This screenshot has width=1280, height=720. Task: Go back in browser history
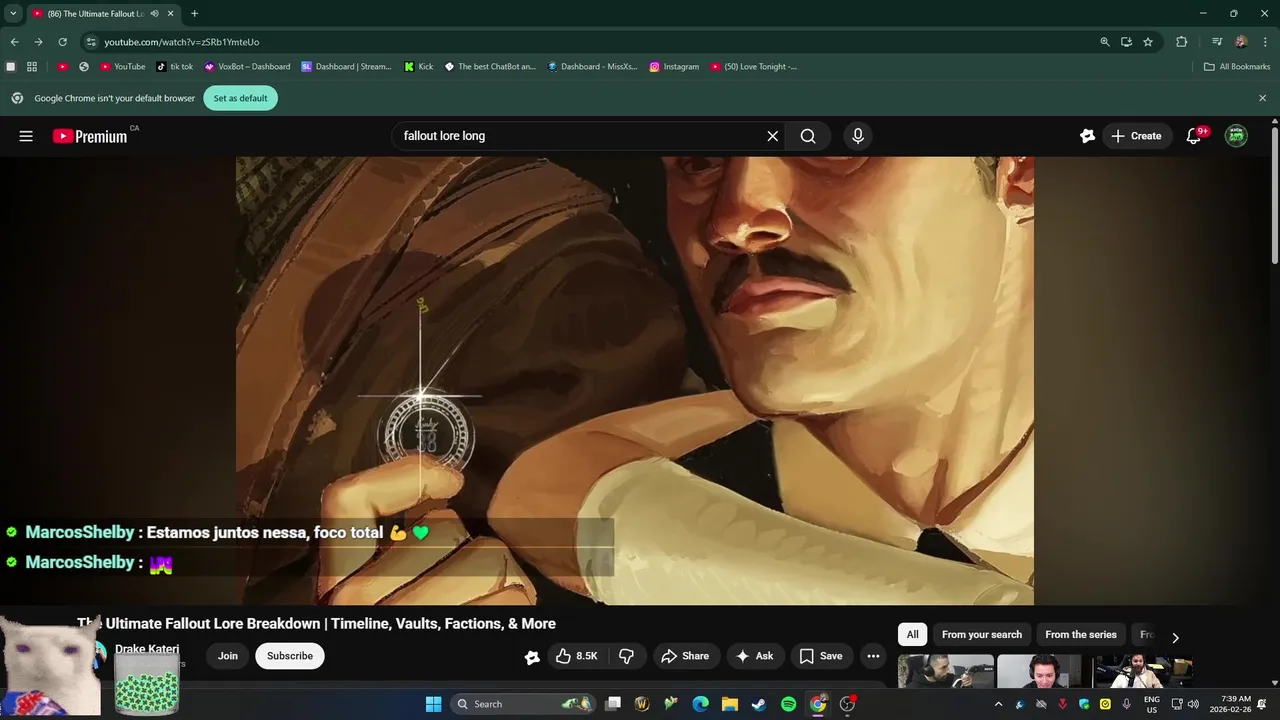14,42
